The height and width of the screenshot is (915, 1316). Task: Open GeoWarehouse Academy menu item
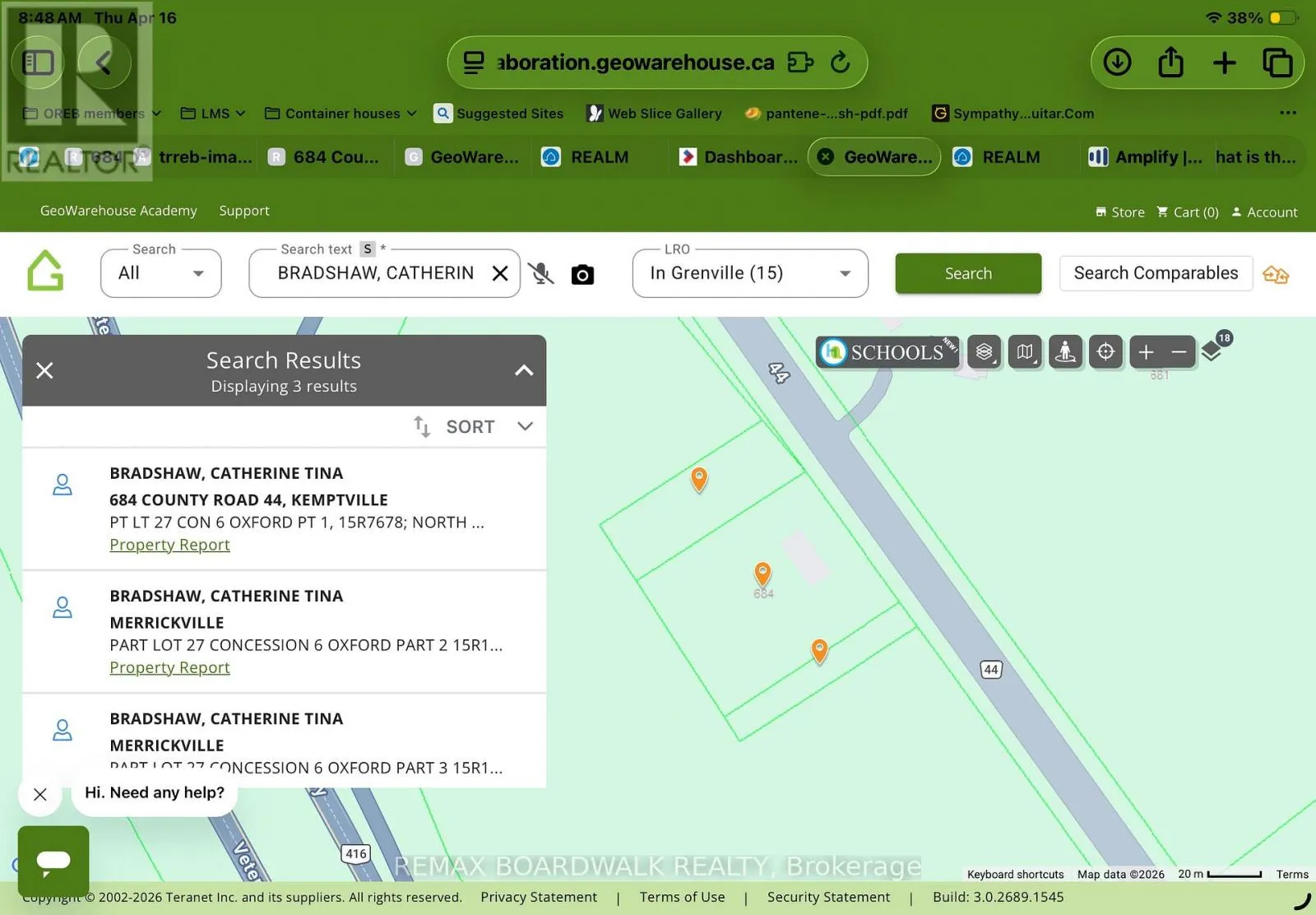pyautogui.click(x=118, y=211)
